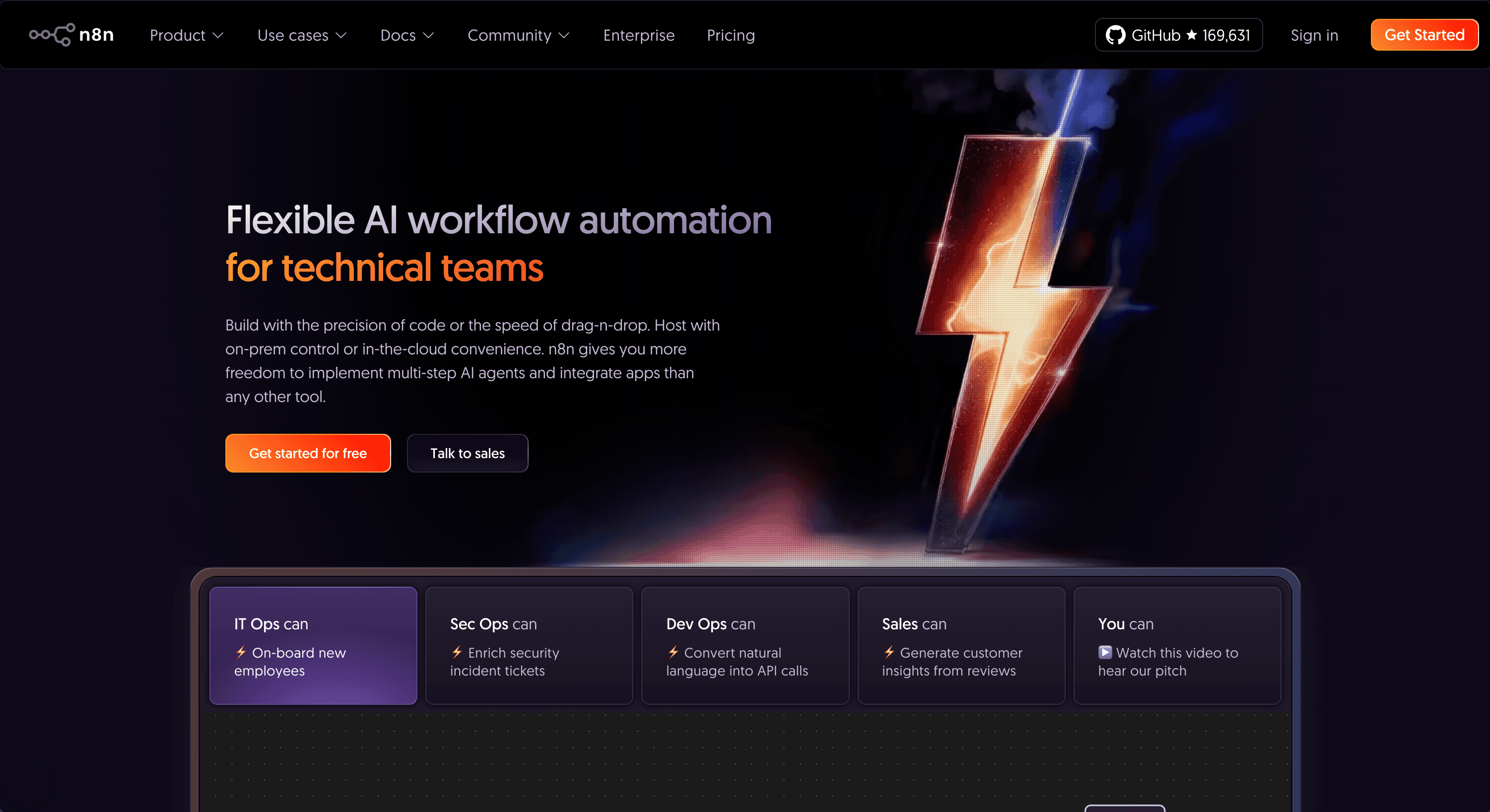
Task: Go to the Enterprise page
Action: click(x=639, y=35)
